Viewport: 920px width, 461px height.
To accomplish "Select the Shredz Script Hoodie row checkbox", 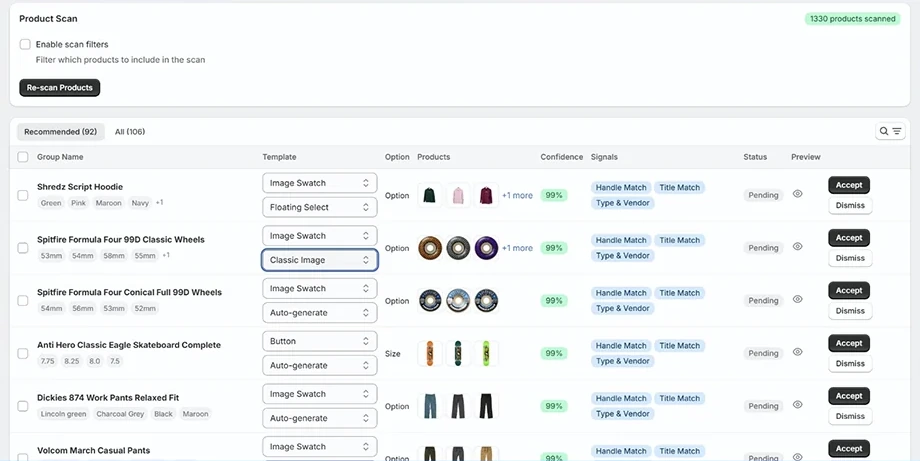I will coord(23,195).
